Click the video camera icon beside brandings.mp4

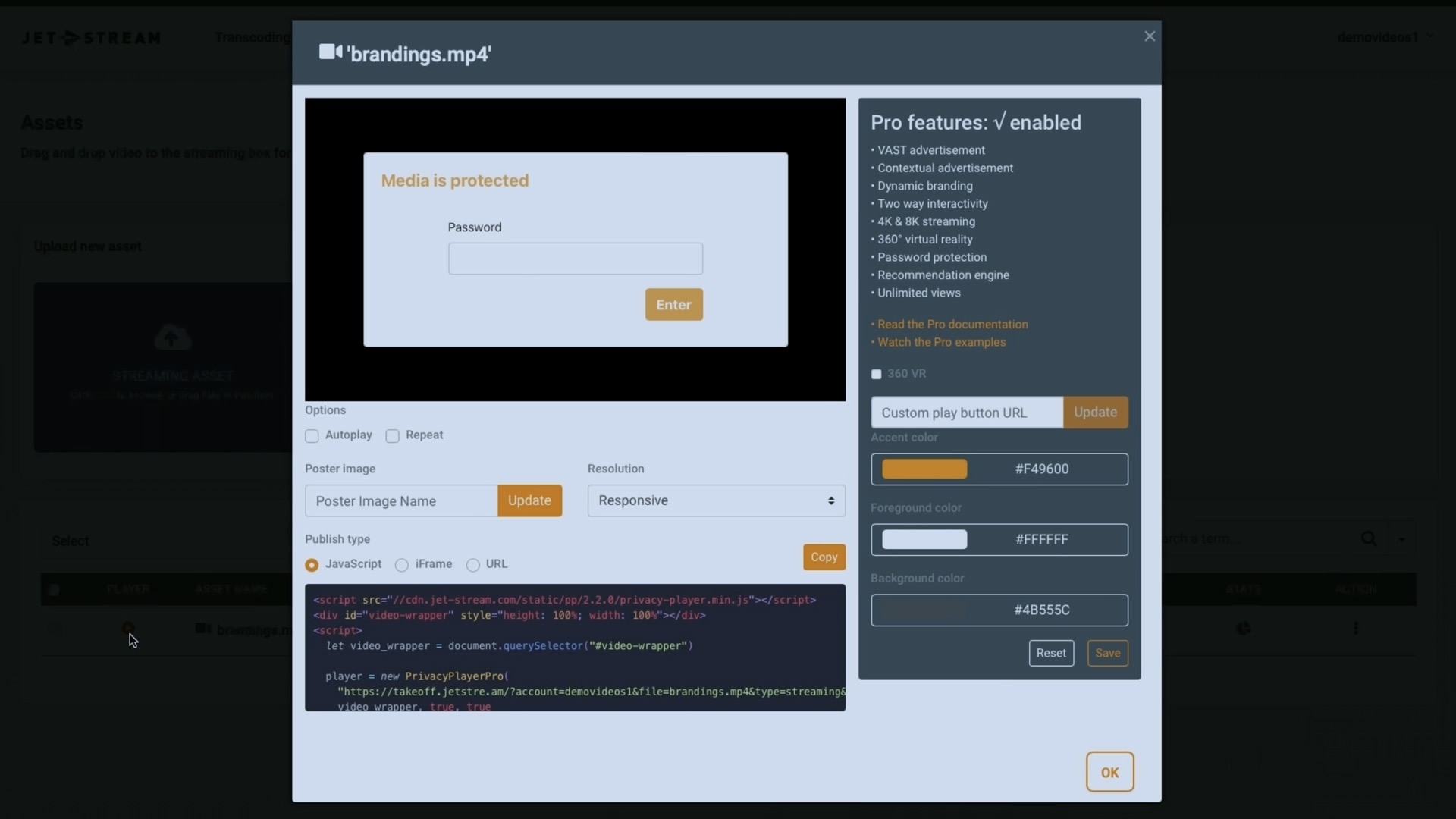[x=202, y=629]
